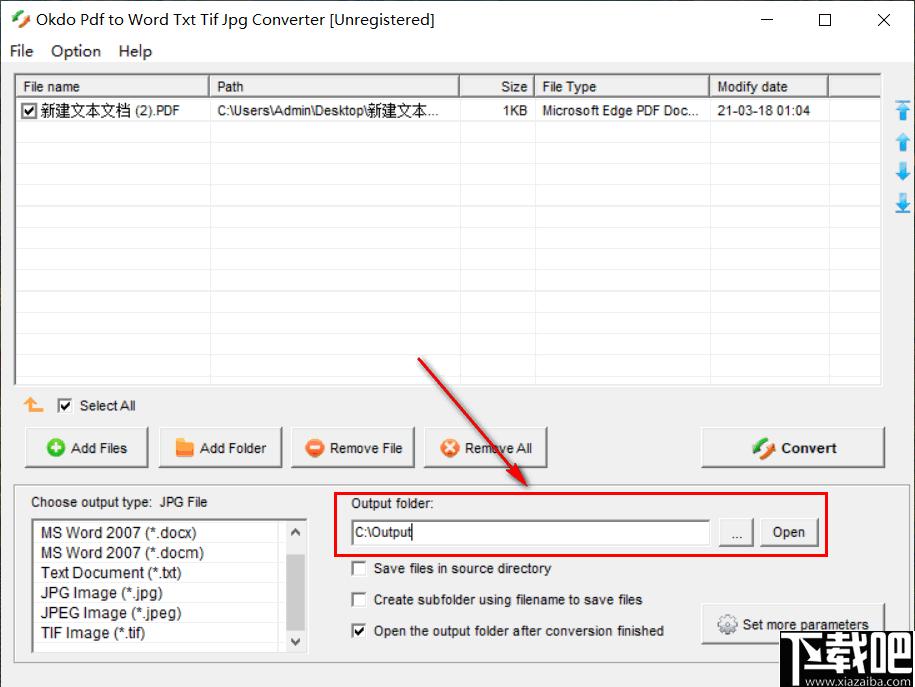
Task: Click the Okdo app icon in title bar
Action: pyautogui.click(x=21, y=19)
